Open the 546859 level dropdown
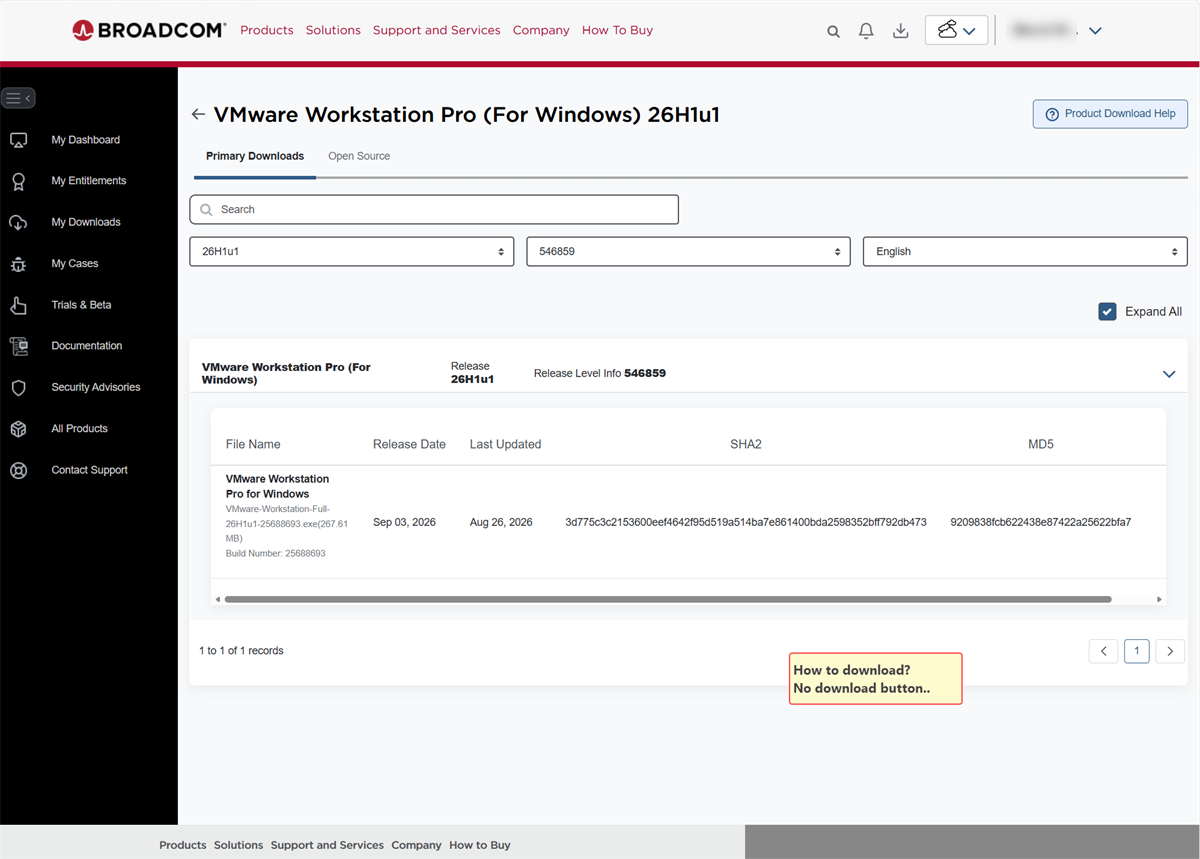The height and width of the screenshot is (859, 1200). 688,252
